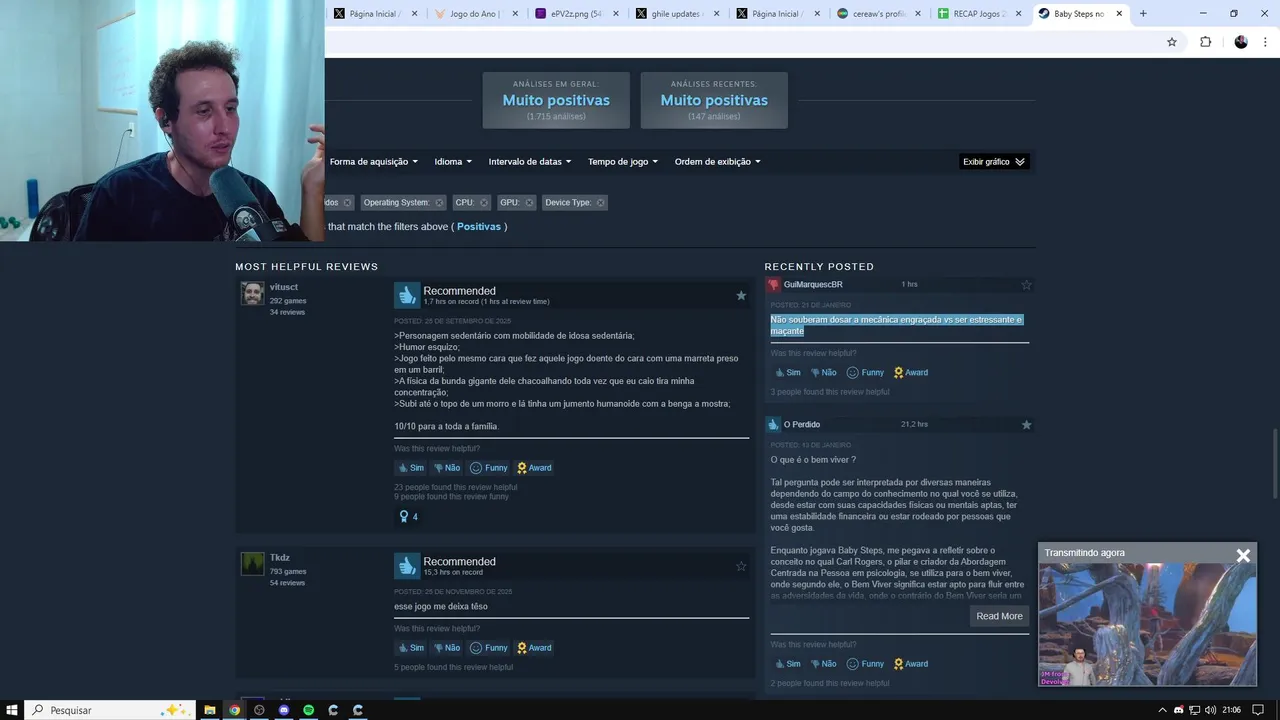1280x720 pixels.
Task: Star GuiMarquescBR's review
Action: click(1026, 285)
